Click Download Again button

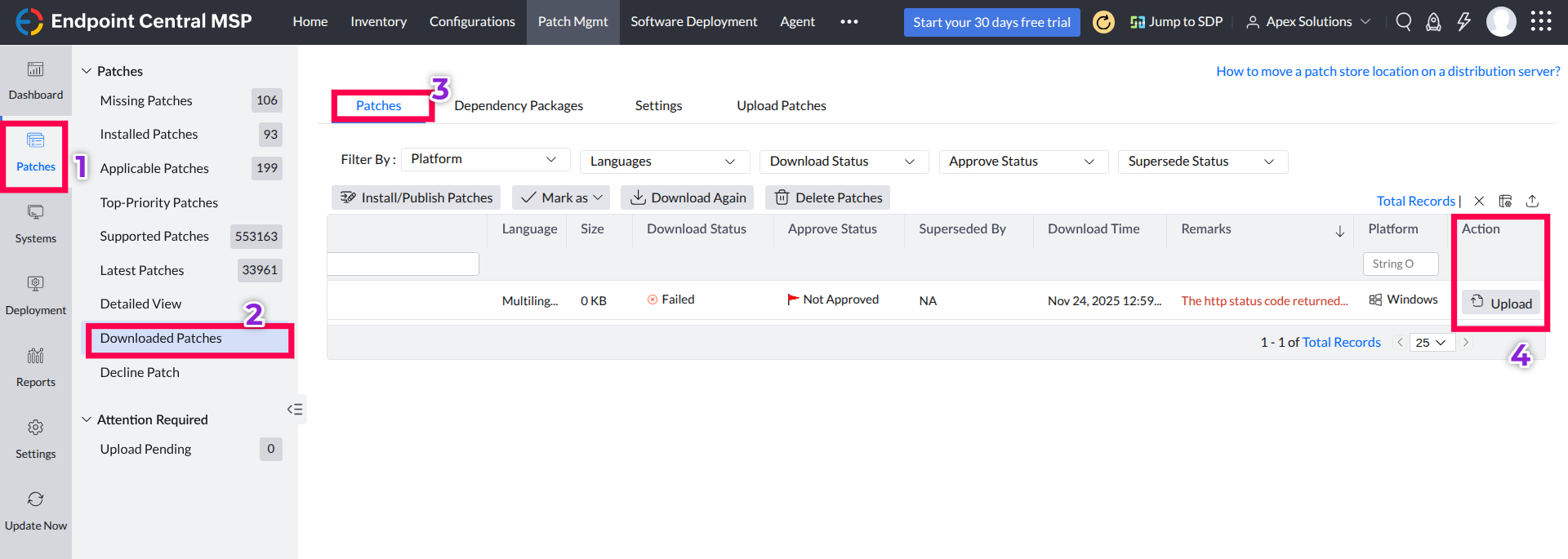pyautogui.click(x=688, y=197)
